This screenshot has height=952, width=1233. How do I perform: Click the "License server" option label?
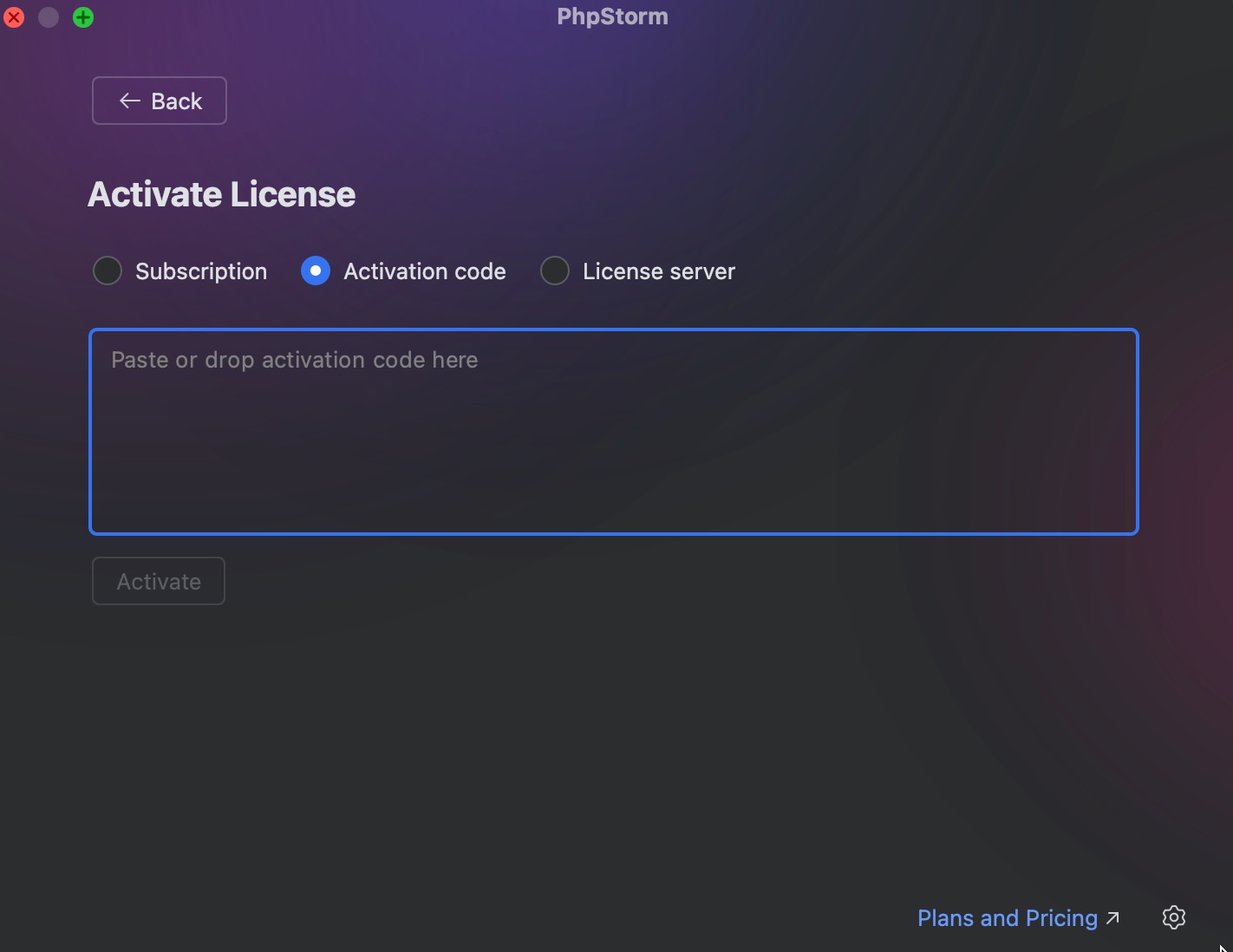click(x=659, y=271)
